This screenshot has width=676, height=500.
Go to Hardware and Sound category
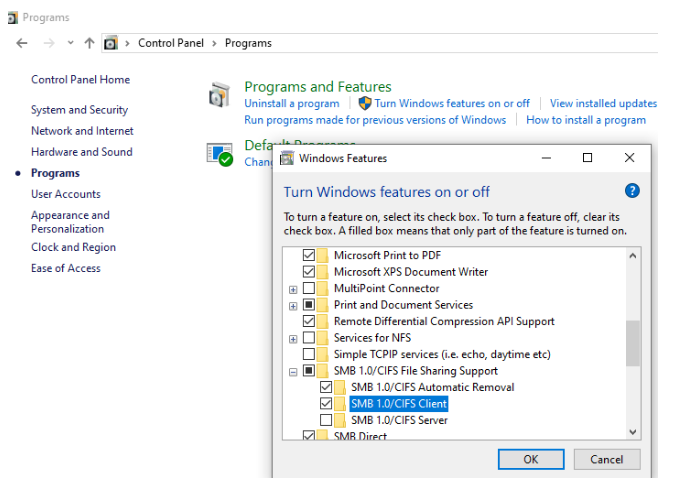tap(82, 152)
